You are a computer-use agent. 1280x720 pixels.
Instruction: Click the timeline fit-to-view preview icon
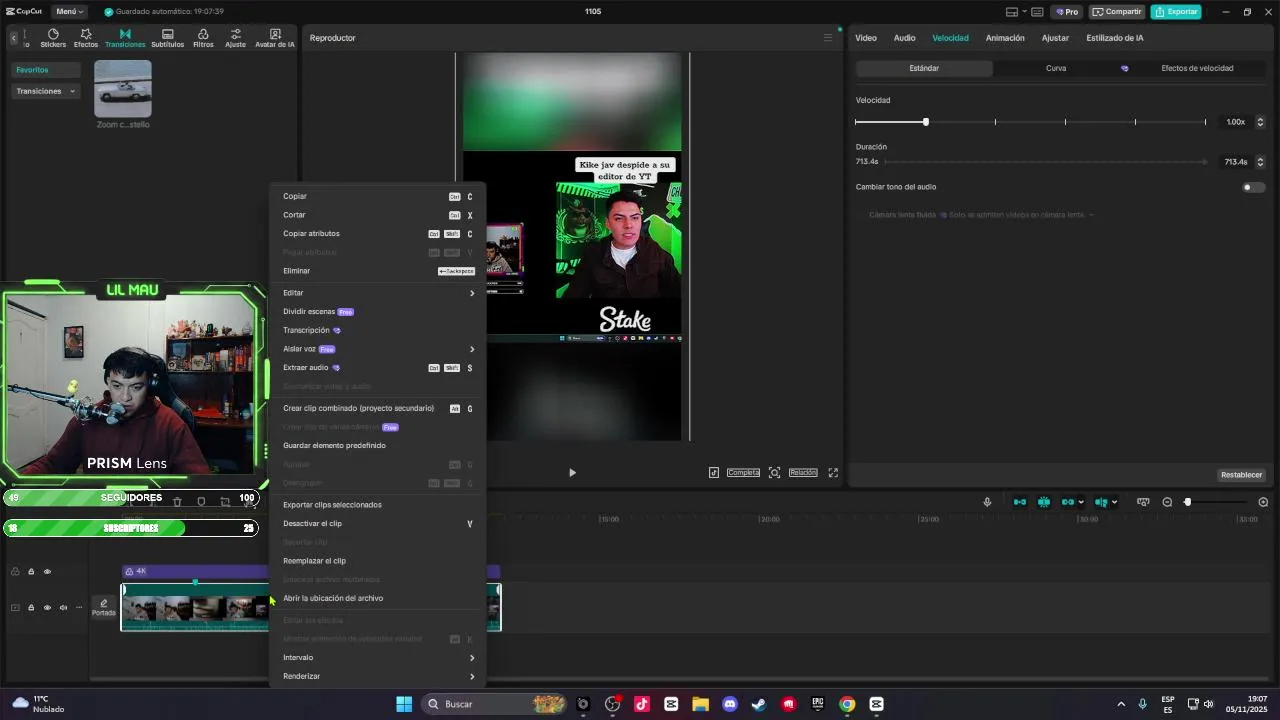(1143, 502)
